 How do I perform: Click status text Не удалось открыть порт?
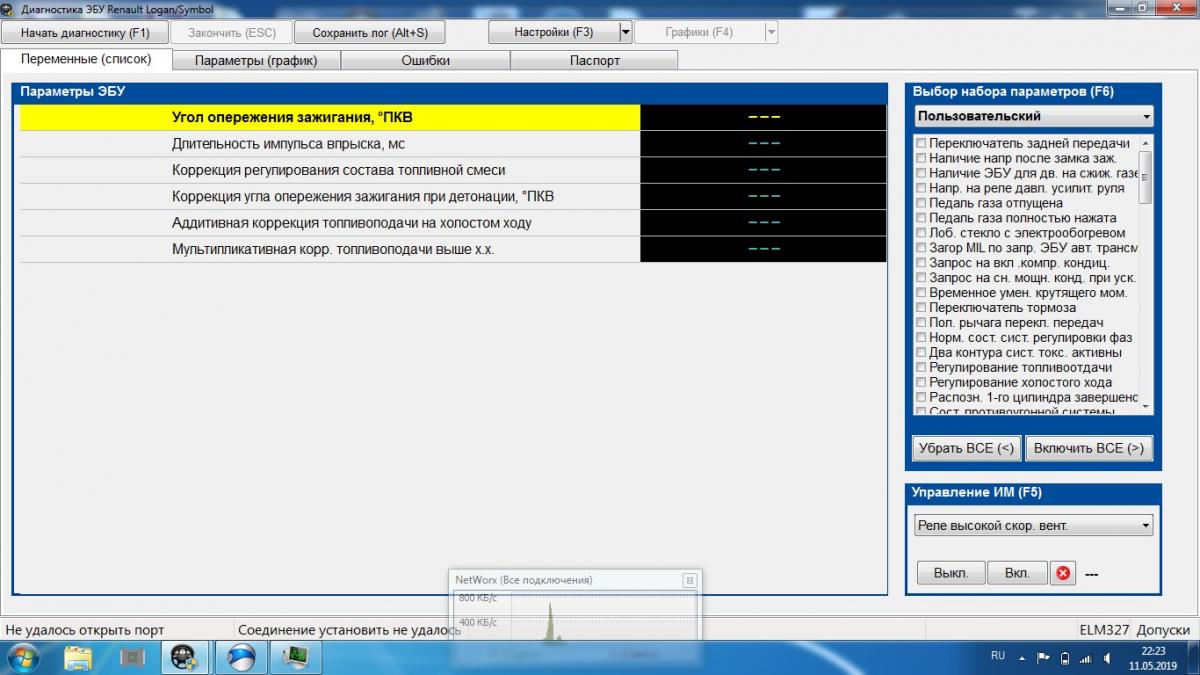85,630
